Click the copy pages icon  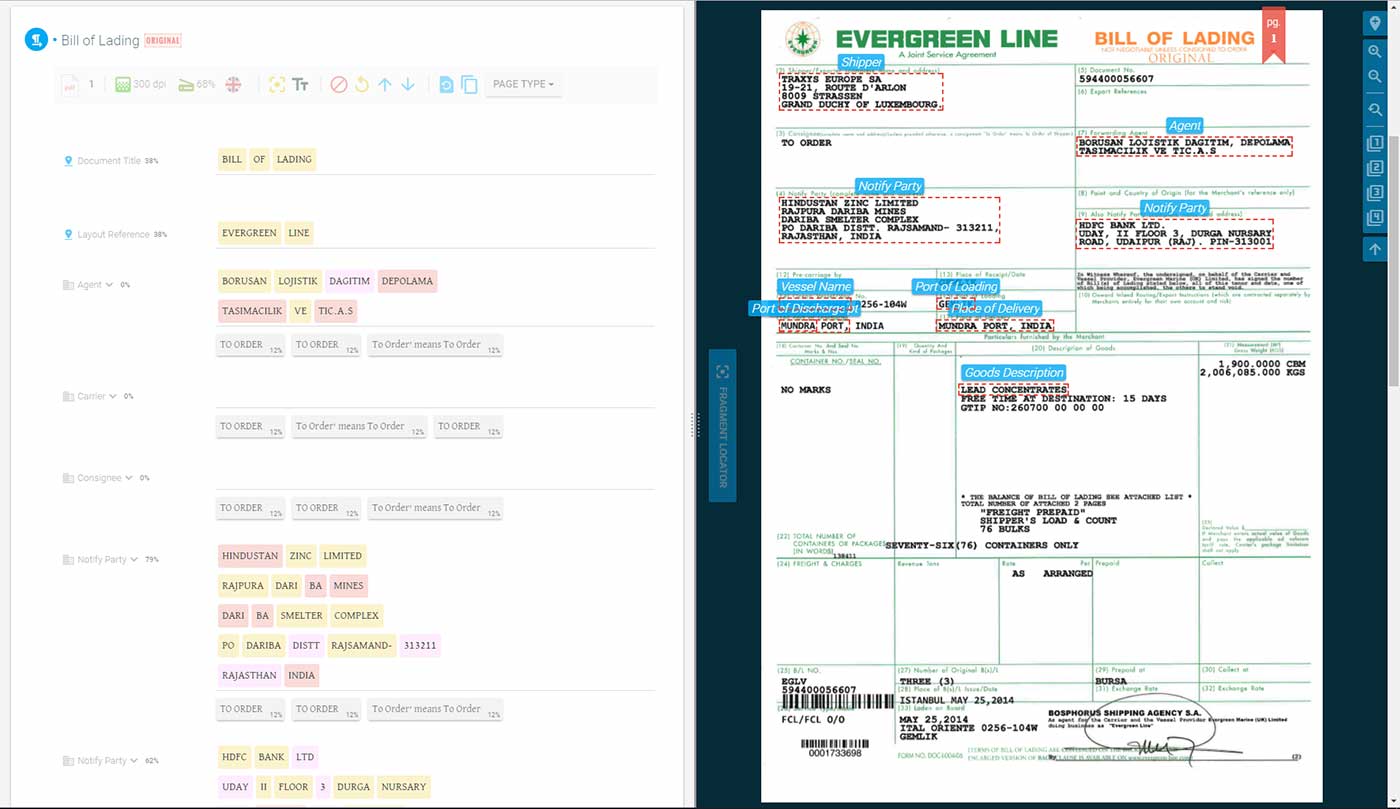469,85
